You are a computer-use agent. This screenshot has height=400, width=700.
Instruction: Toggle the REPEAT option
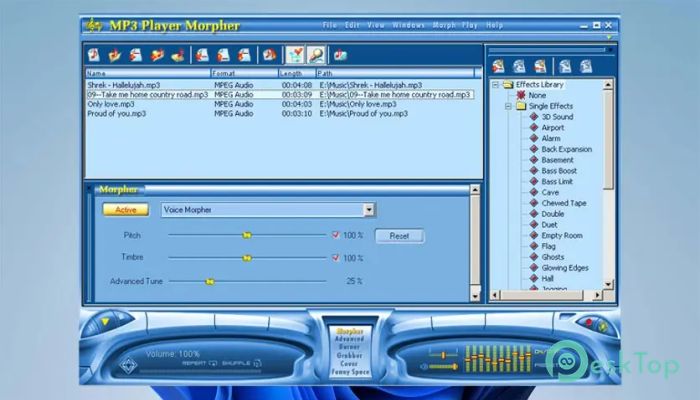[x=199, y=363]
